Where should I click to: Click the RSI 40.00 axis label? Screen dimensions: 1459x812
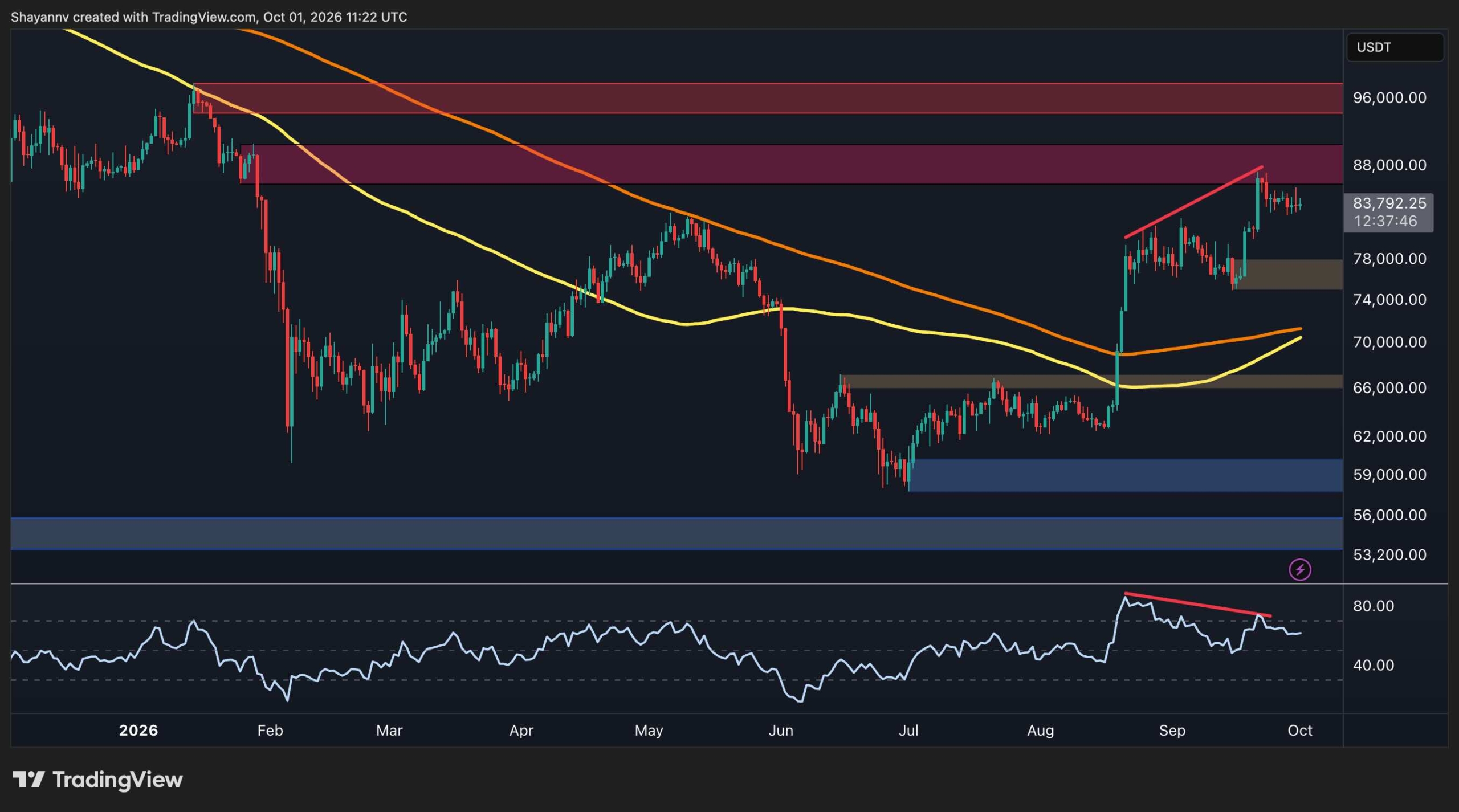(1374, 666)
